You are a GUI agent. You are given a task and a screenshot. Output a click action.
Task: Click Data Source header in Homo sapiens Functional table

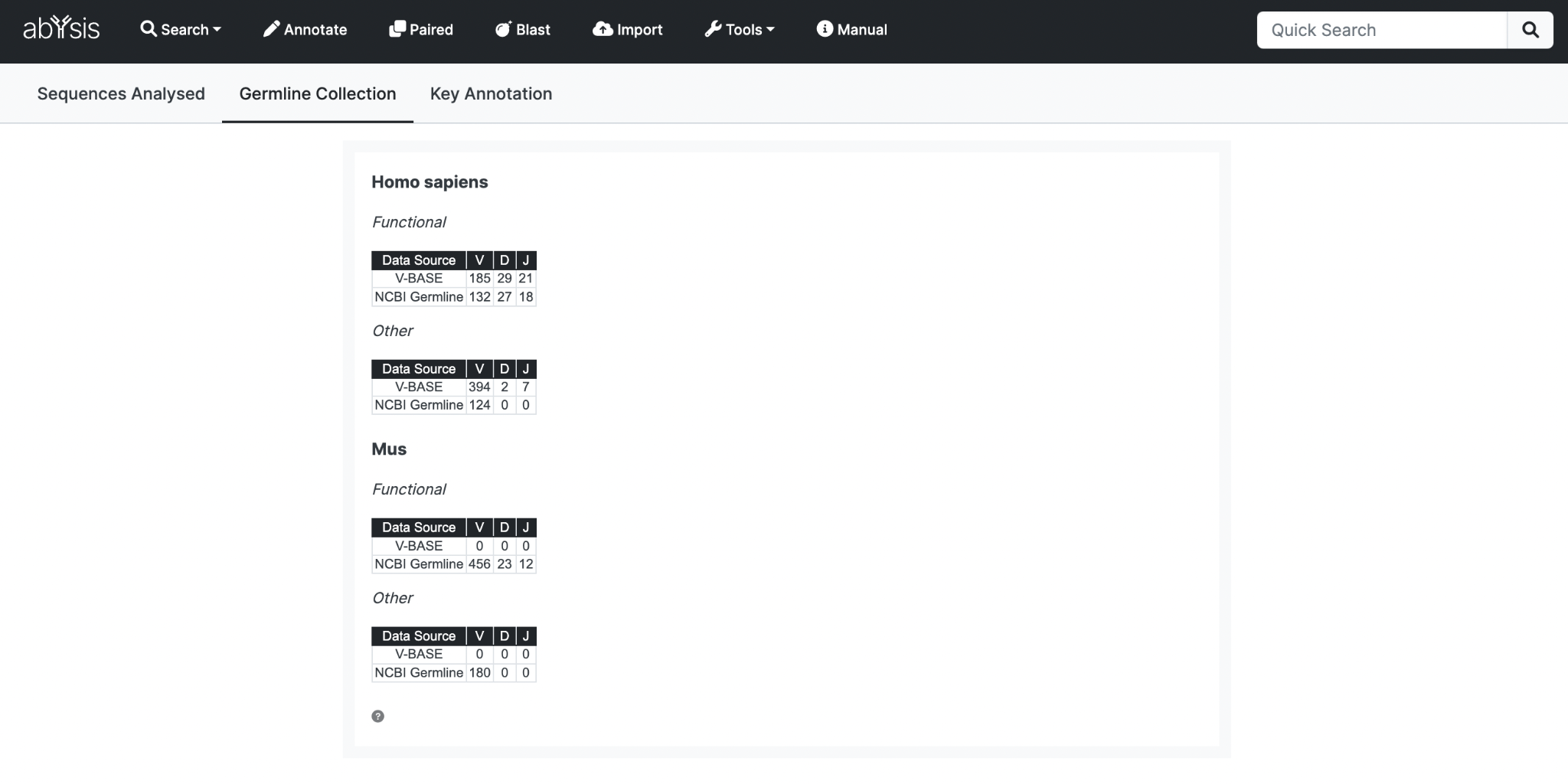click(419, 260)
